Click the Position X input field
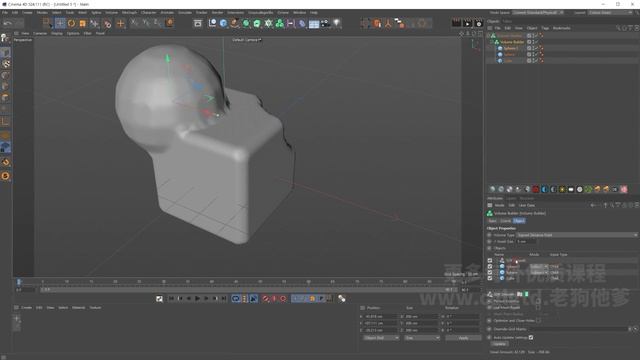This screenshot has width=640, height=360. click(381, 316)
